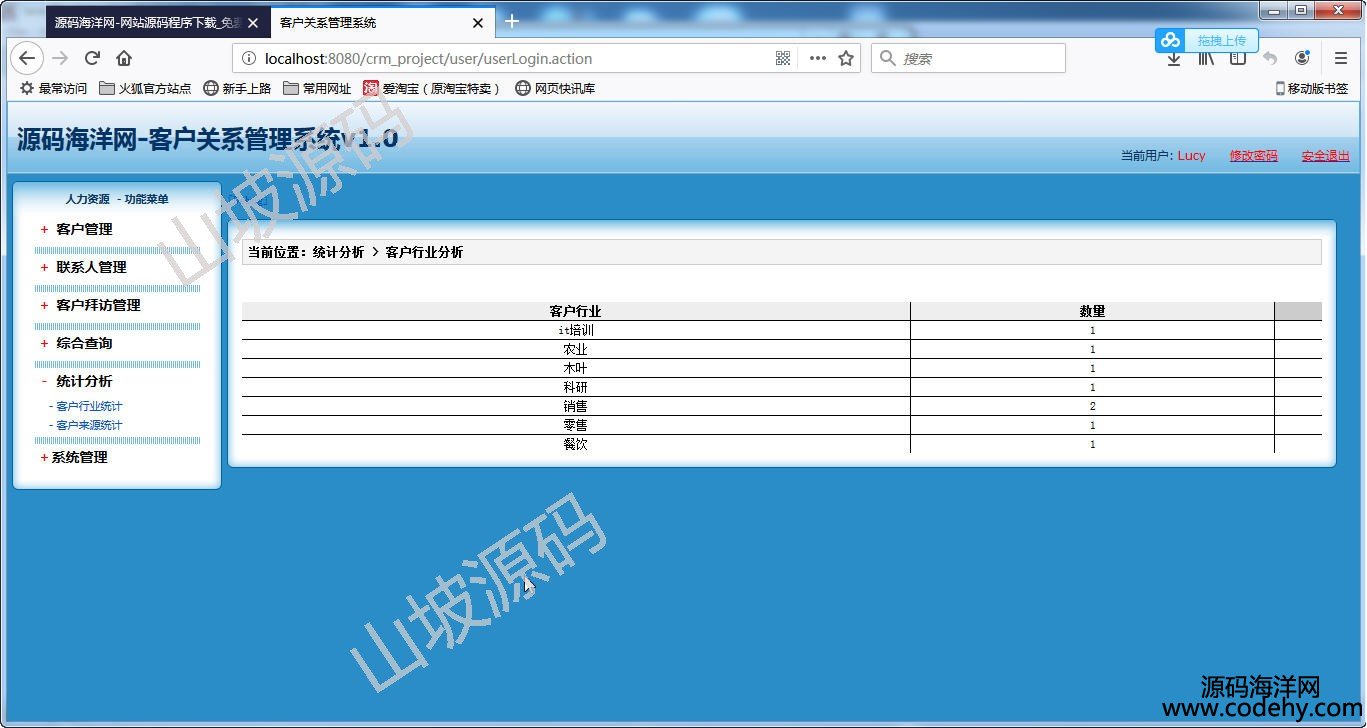Select the 零售 industry cell

pos(576,425)
